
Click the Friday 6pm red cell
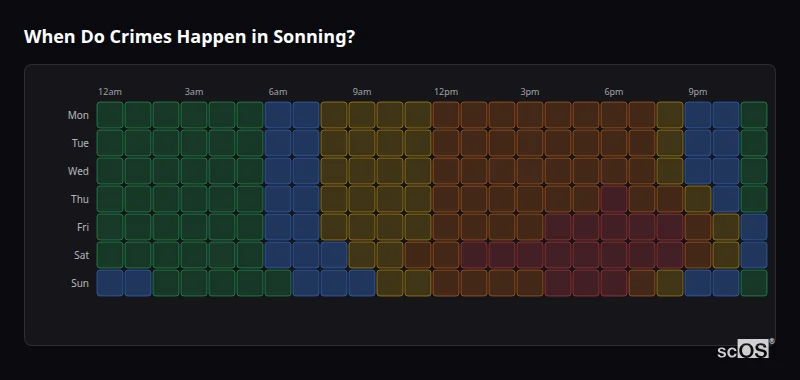pyautogui.click(x=614, y=227)
